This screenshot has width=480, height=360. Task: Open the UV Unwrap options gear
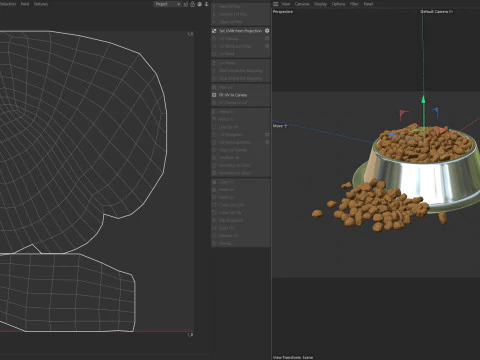(267, 38)
